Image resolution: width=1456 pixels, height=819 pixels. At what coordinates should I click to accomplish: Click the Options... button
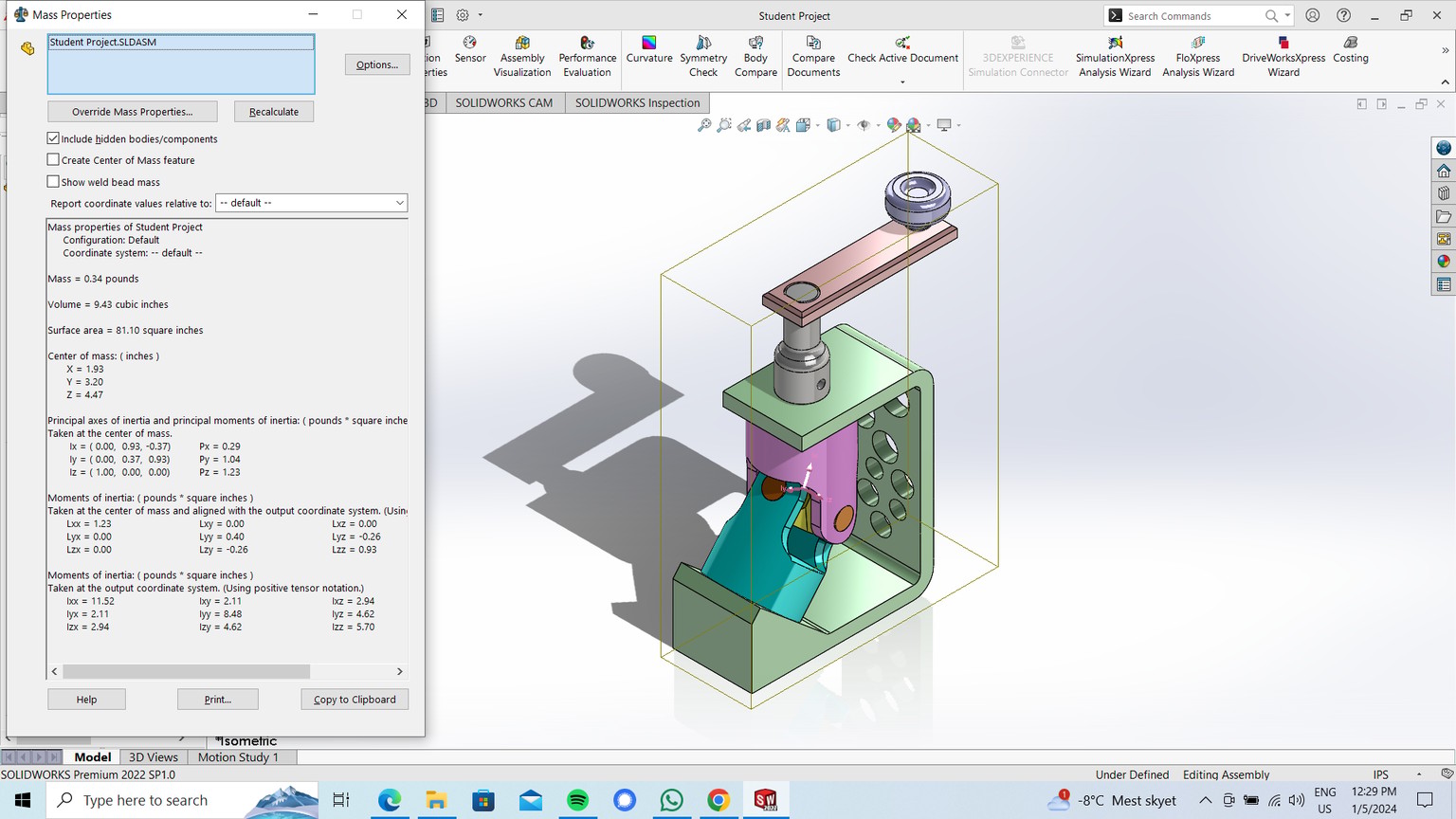(x=377, y=64)
